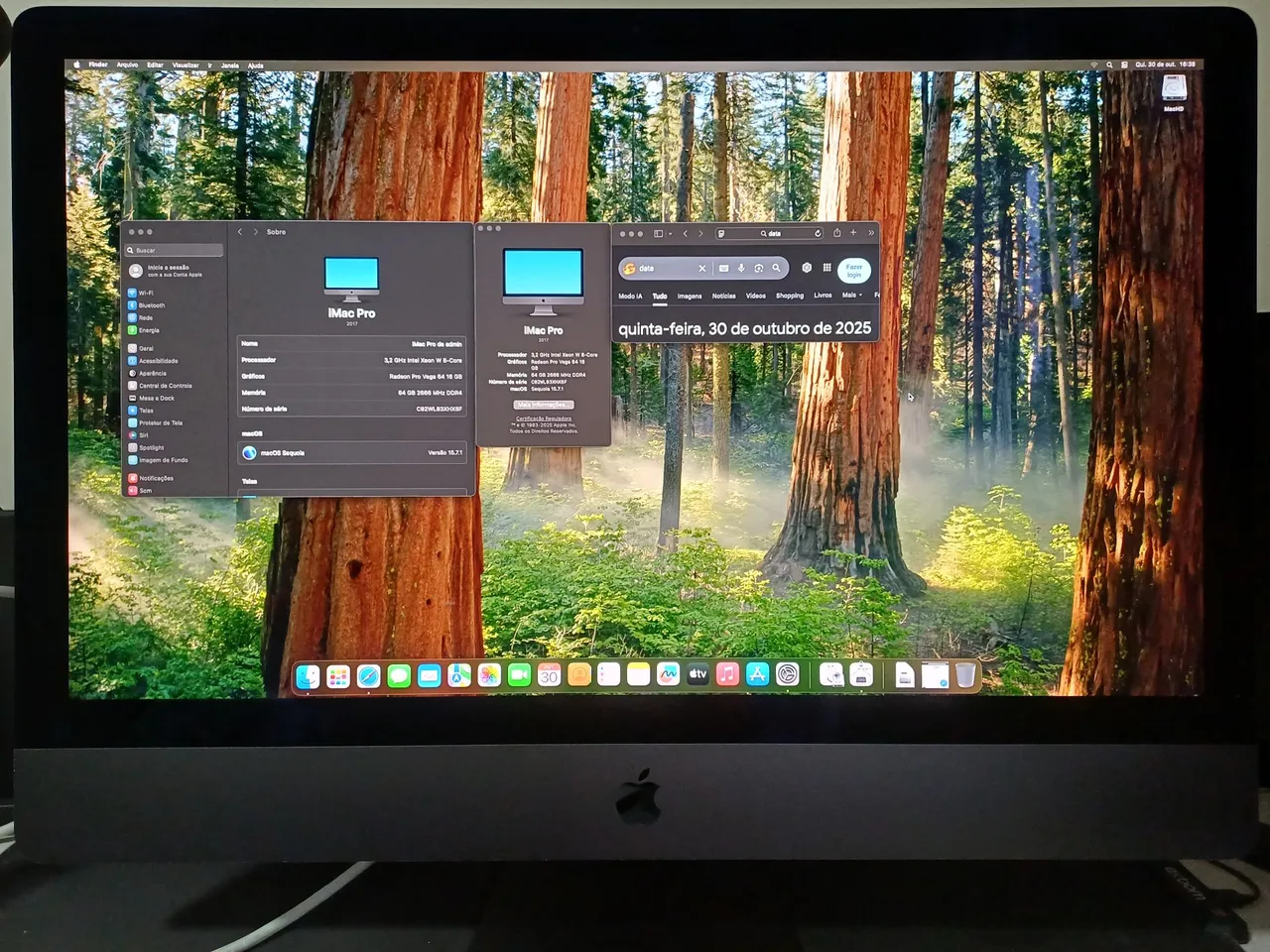Open Google Lens image search icon
This screenshot has width=1270, height=952.
759,268
